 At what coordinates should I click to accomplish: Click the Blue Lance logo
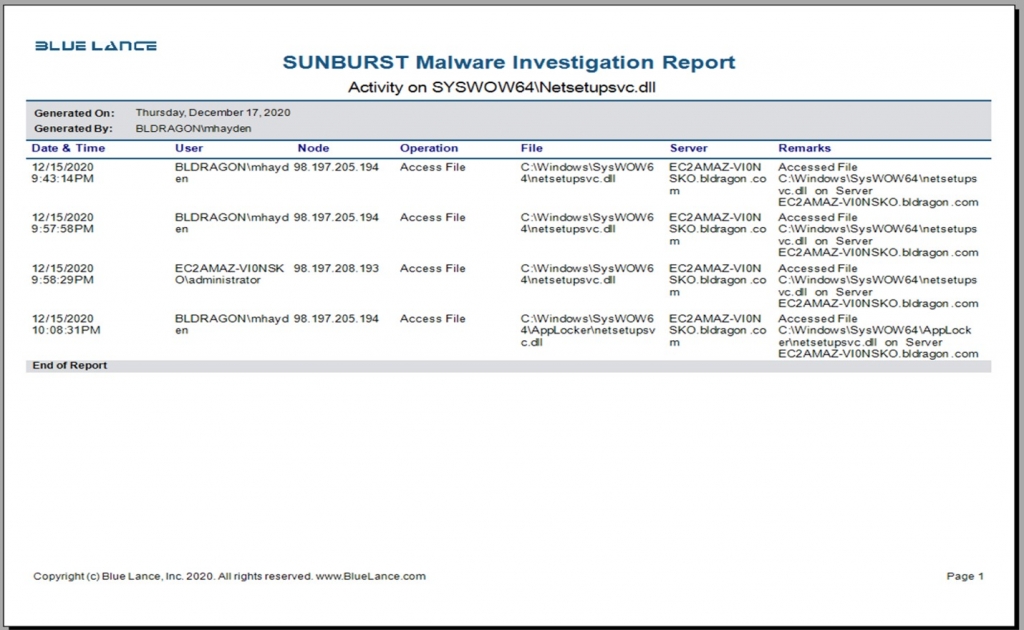(x=95, y=46)
